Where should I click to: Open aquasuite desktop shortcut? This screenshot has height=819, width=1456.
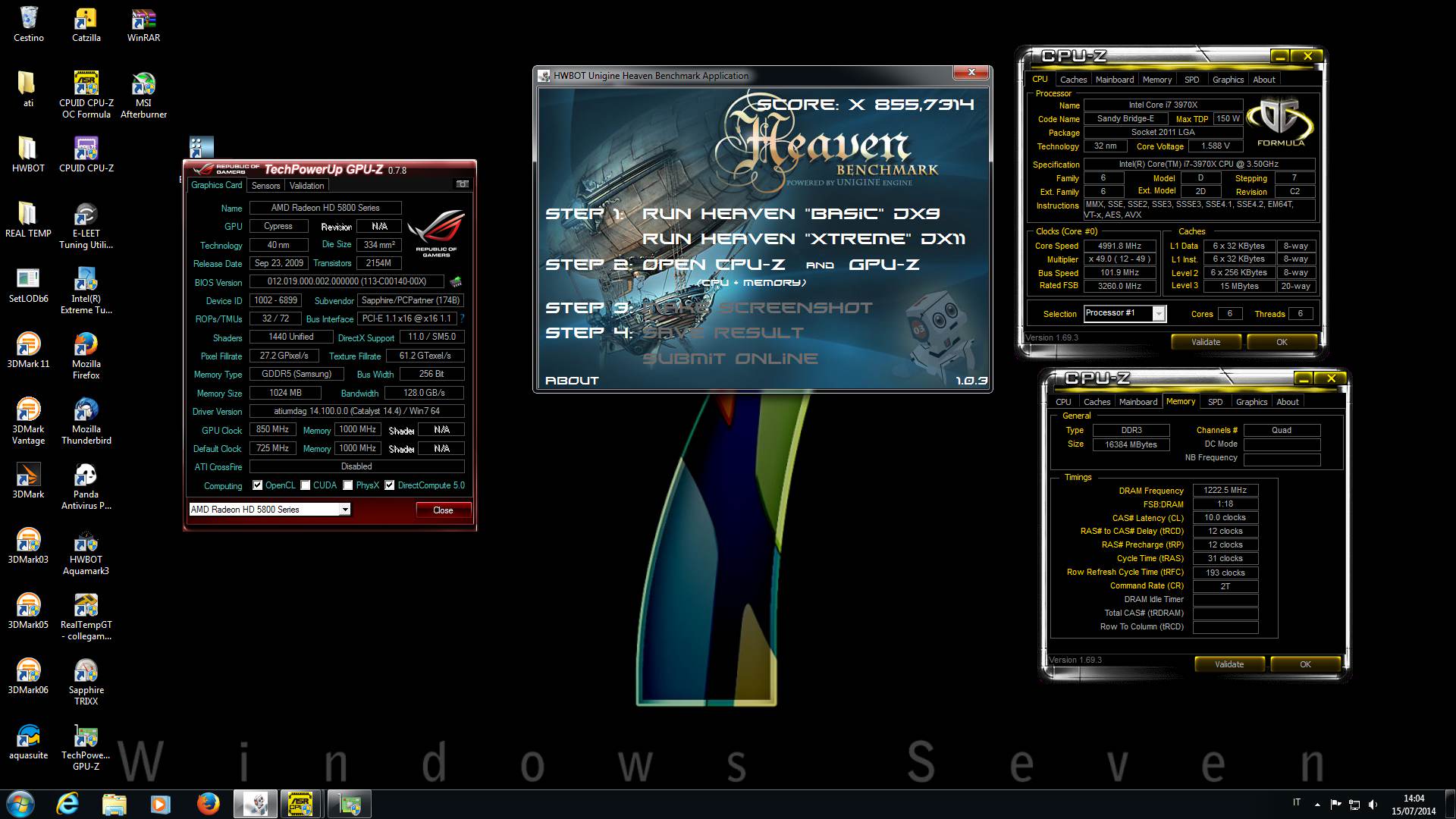point(29,742)
